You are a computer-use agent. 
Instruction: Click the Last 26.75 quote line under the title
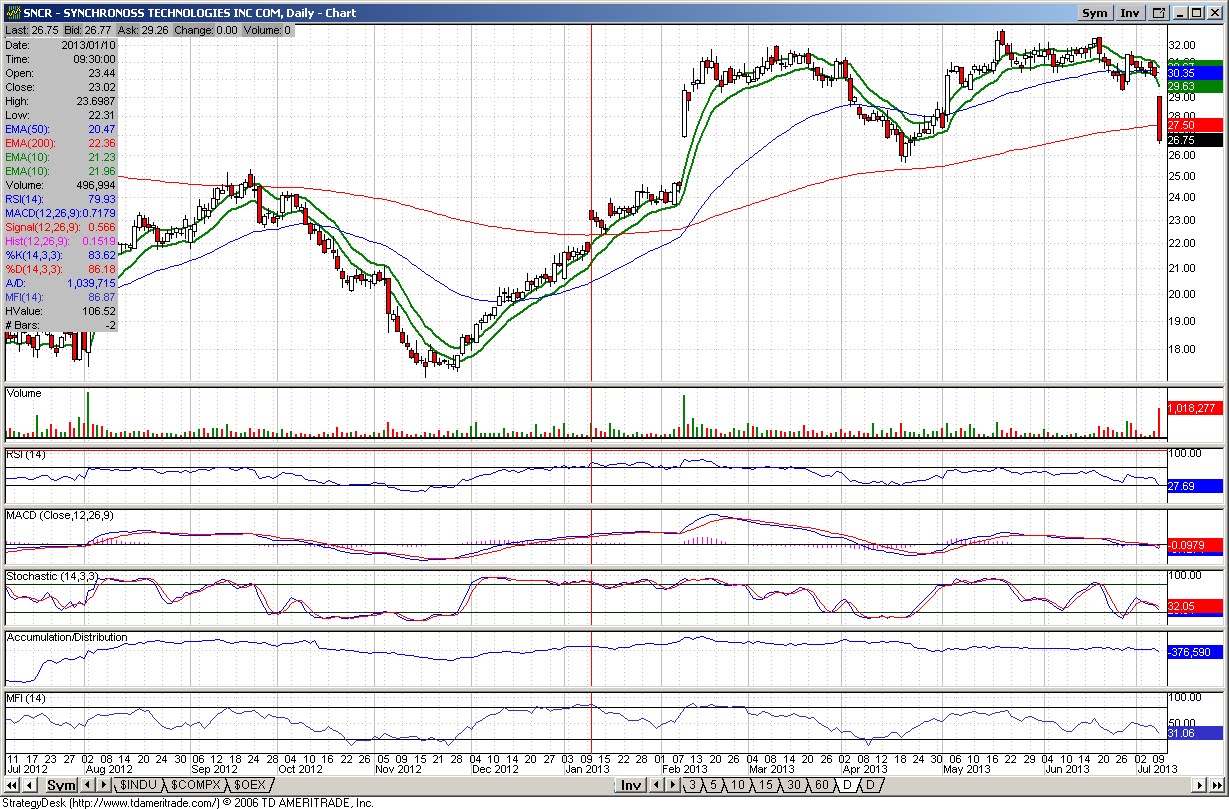tap(148, 30)
